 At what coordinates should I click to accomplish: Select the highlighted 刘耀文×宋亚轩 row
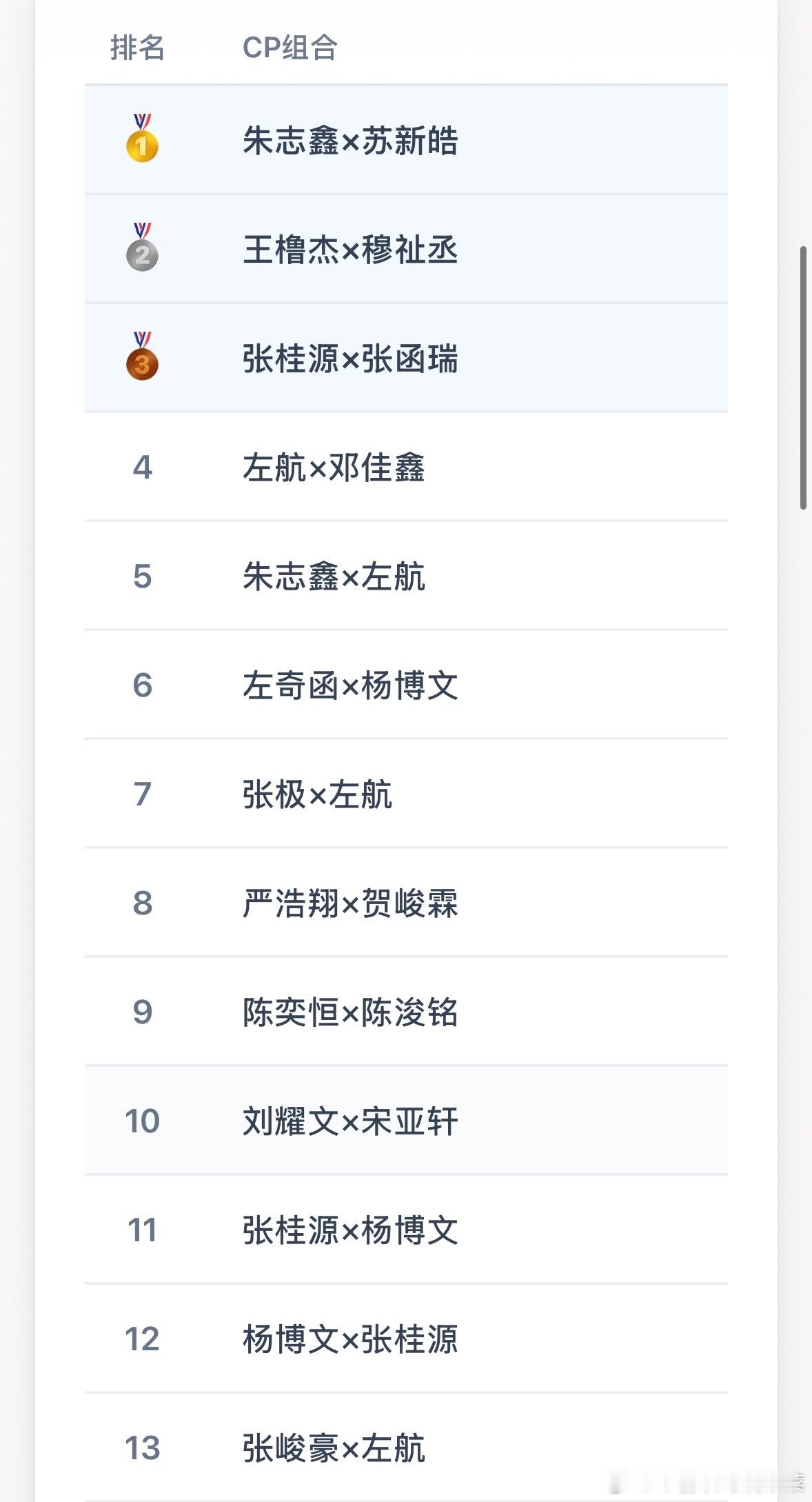pos(406,1121)
